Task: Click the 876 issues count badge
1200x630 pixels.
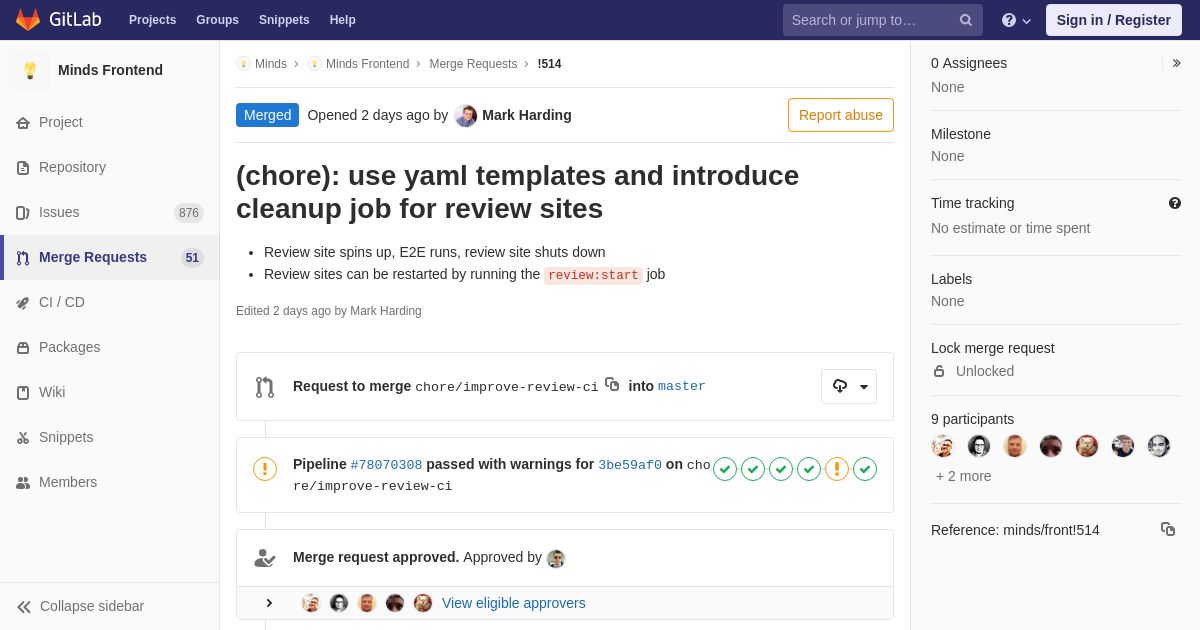Action: pyautogui.click(x=189, y=212)
